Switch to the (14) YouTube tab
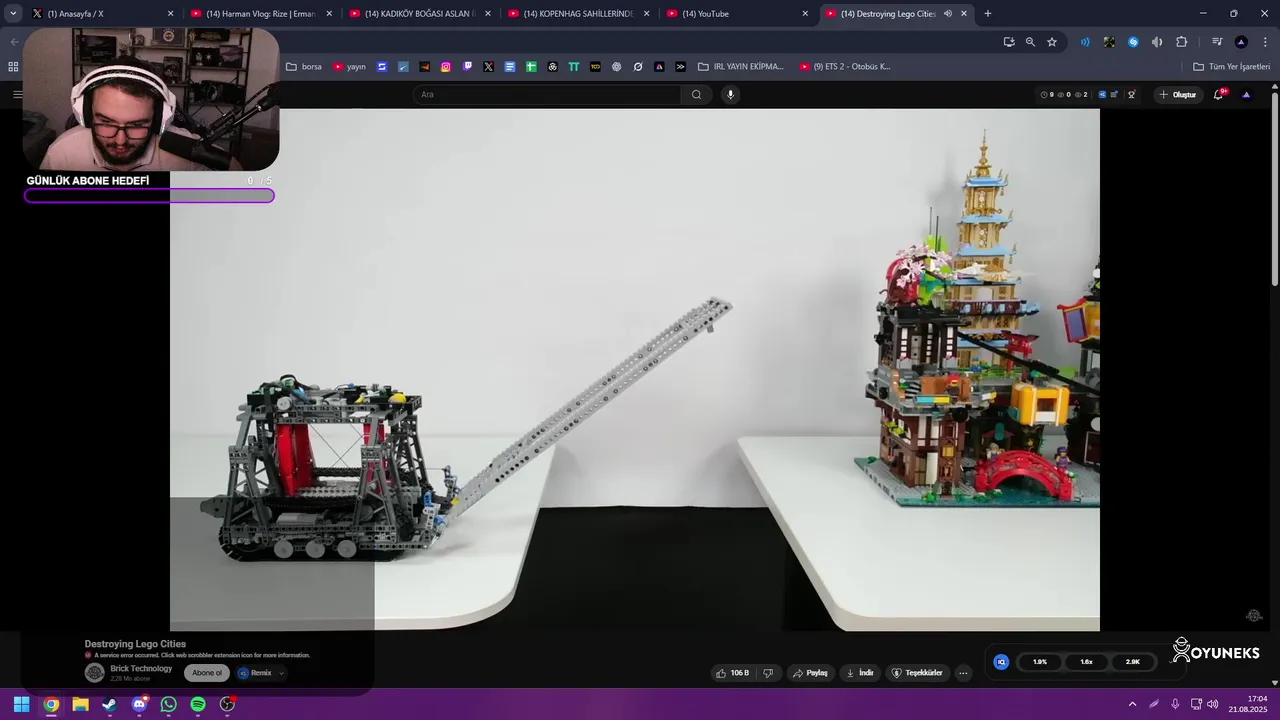 pos(736,14)
